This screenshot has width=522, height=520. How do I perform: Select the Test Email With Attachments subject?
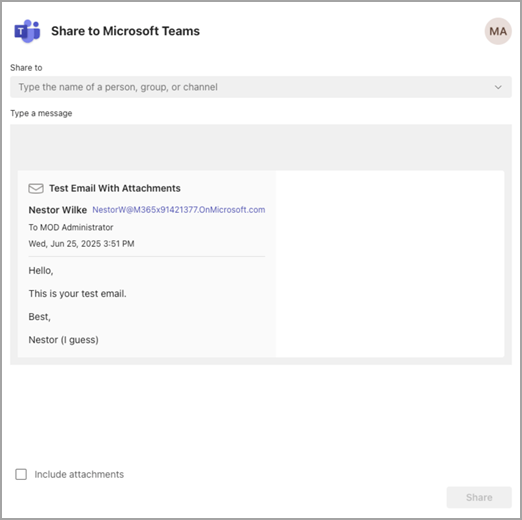(115, 188)
